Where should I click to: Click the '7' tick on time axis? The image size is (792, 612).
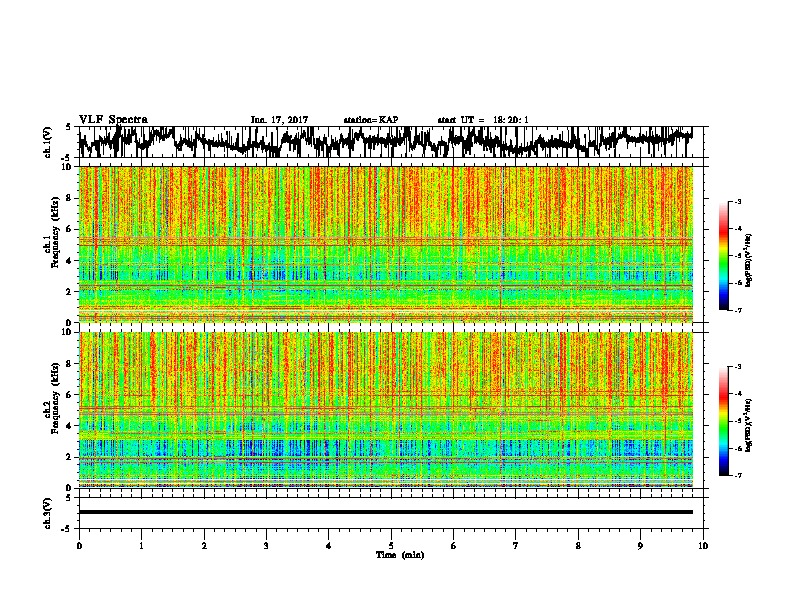516,546
